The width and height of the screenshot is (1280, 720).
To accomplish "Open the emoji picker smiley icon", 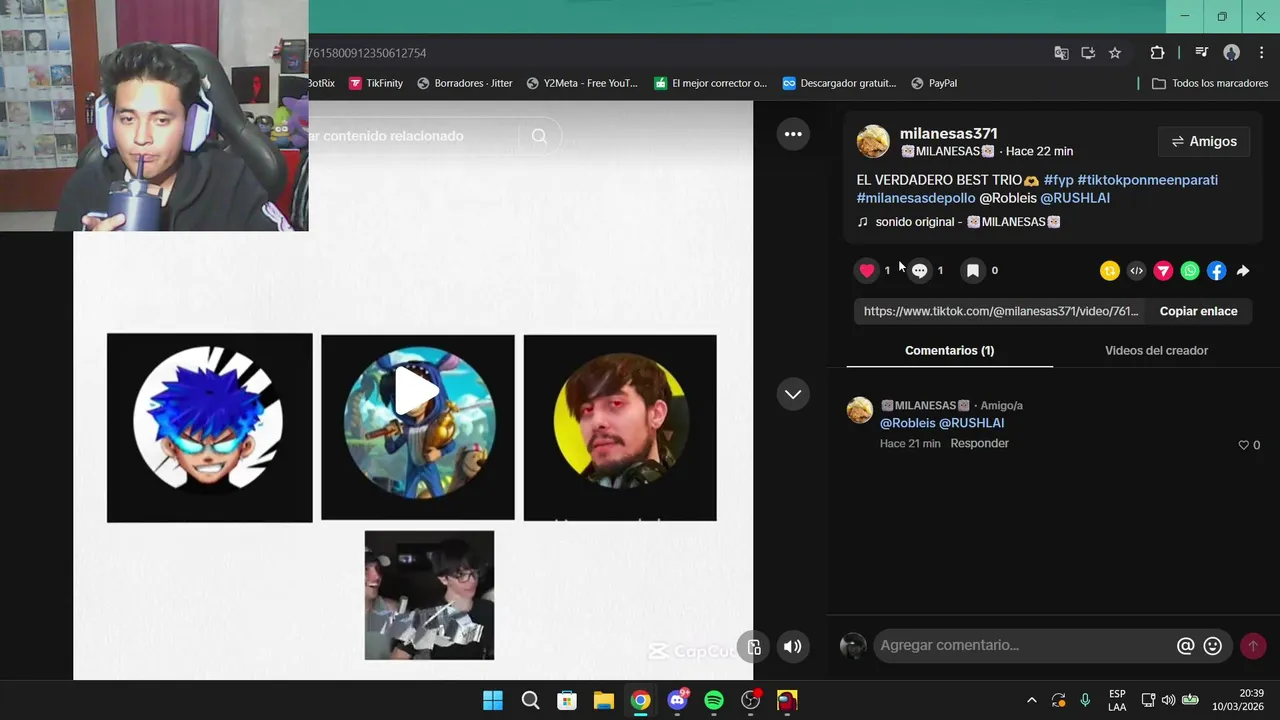I will coord(1213,646).
